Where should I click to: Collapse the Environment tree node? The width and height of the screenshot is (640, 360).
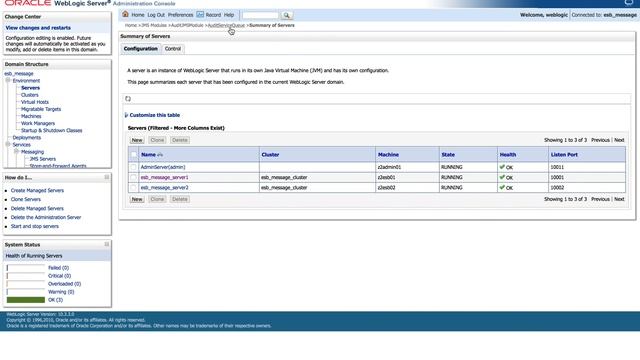(8, 80)
